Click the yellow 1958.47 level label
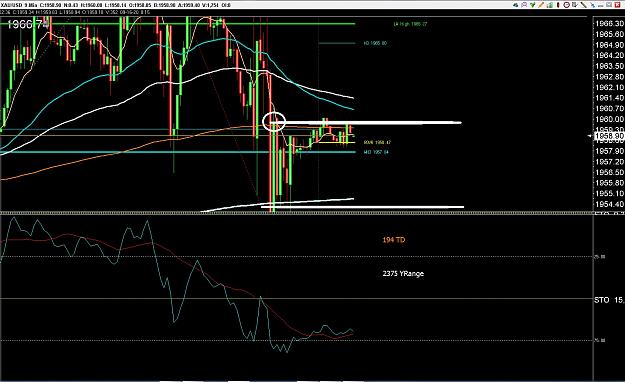This screenshot has height=382, width=625. pyautogui.click(x=377, y=142)
